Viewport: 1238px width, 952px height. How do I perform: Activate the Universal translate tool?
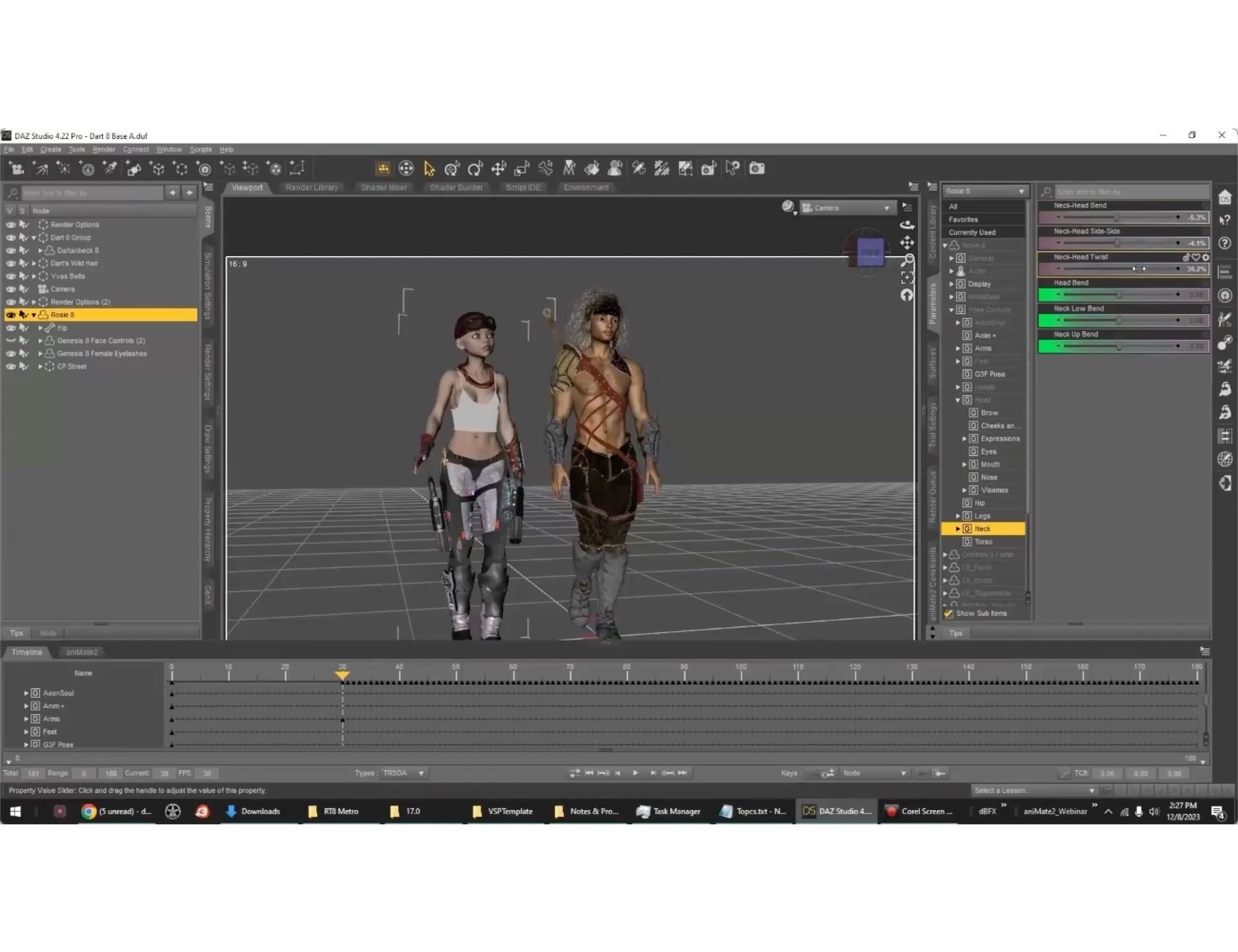pos(498,169)
